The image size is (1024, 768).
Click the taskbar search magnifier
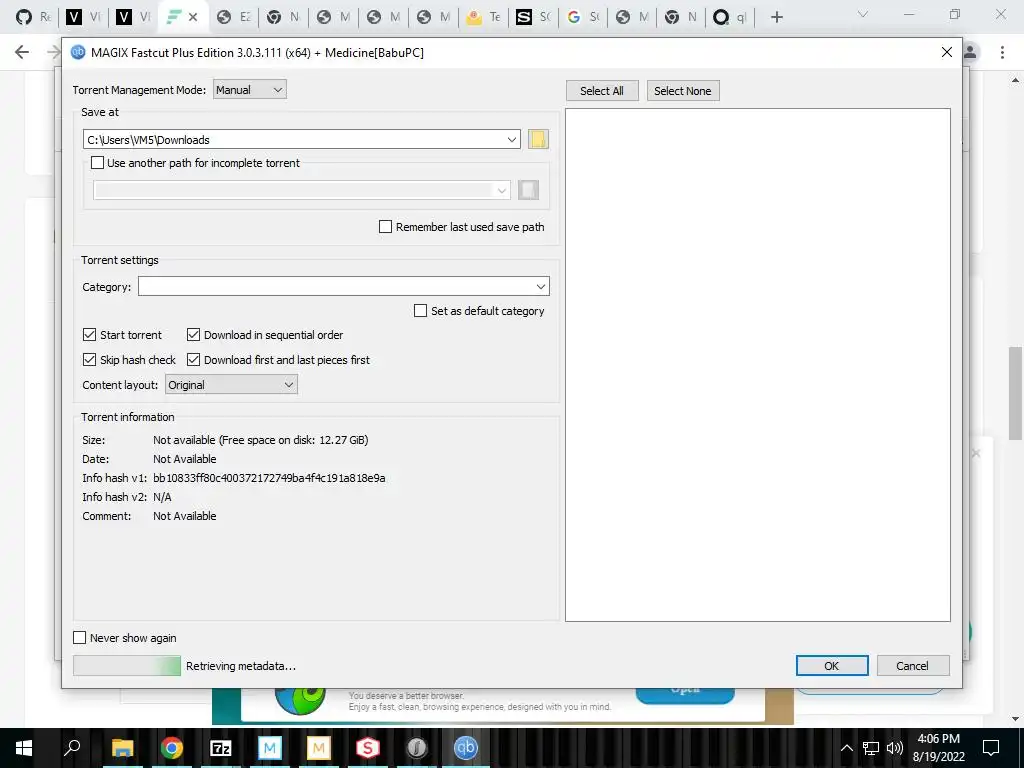(x=72, y=748)
